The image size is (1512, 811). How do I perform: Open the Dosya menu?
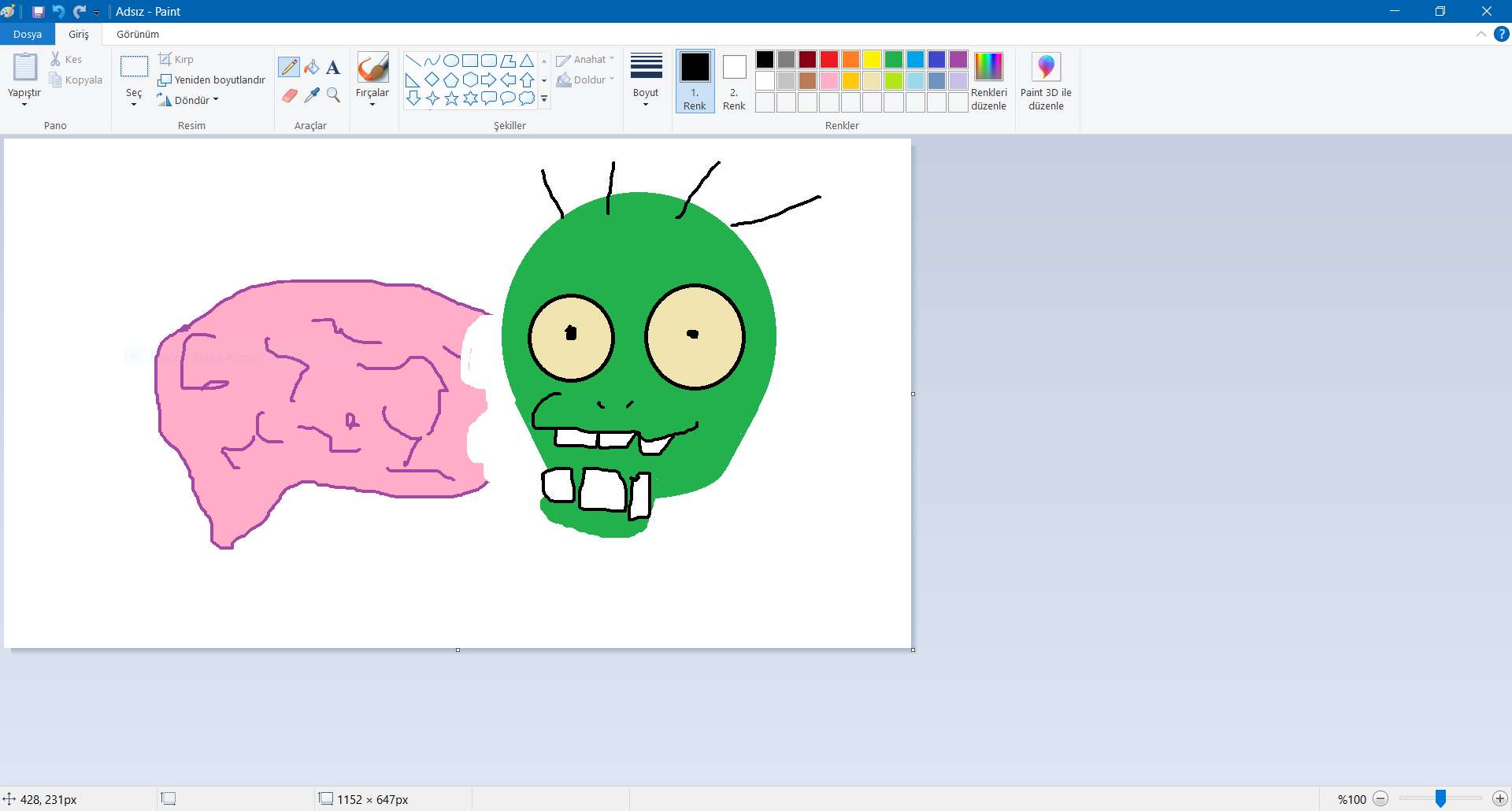(x=28, y=34)
